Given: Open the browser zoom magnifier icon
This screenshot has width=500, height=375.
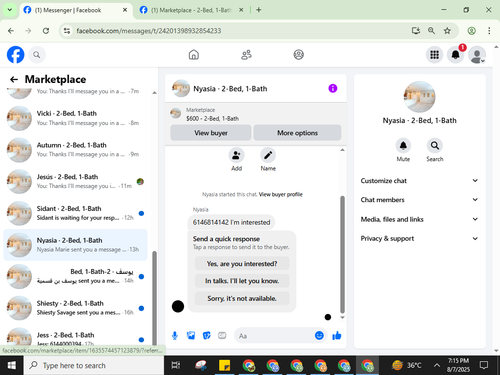Looking at the screenshot, I should coord(431,31).
